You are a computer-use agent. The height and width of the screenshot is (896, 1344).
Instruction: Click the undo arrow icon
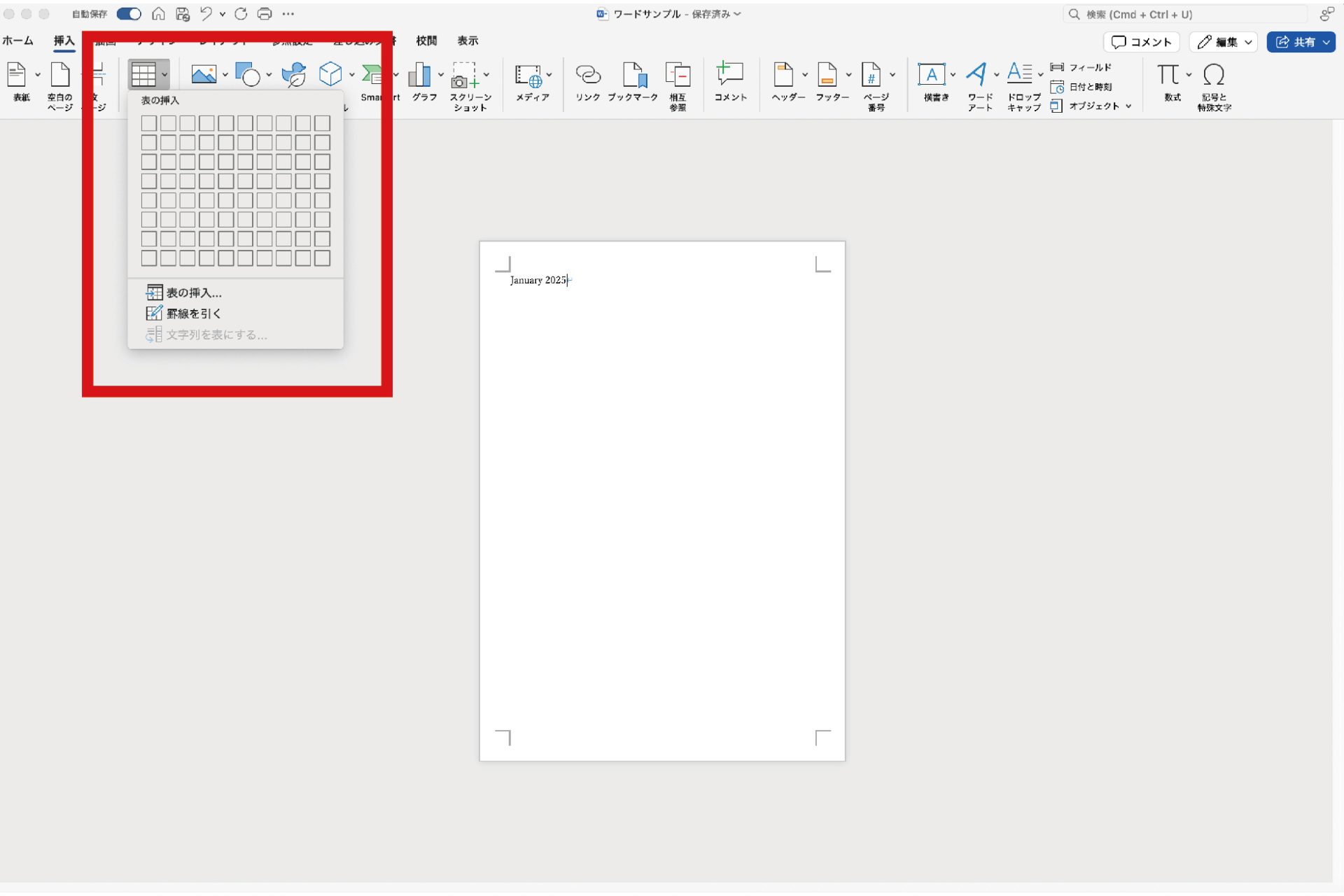point(206,14)
